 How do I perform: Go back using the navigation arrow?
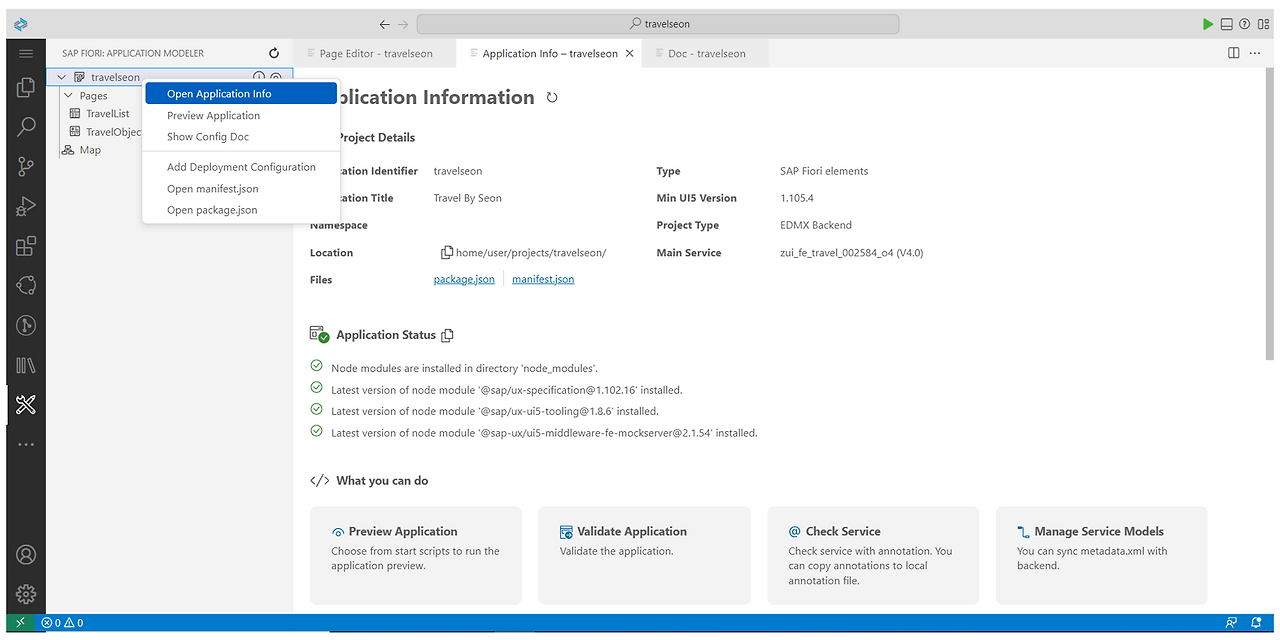pos(385,24)
